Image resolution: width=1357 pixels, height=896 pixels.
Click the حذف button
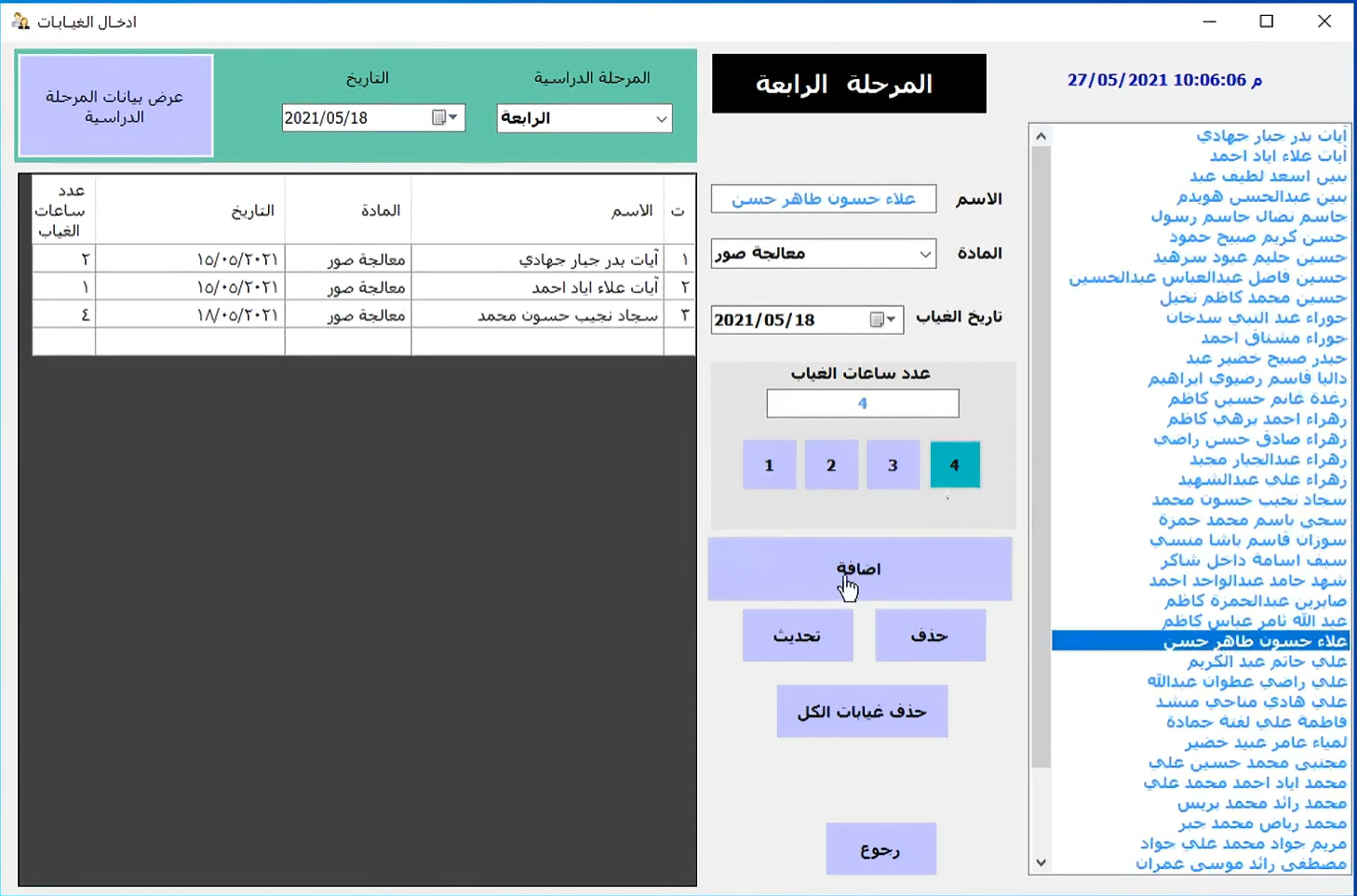[929, 635]
